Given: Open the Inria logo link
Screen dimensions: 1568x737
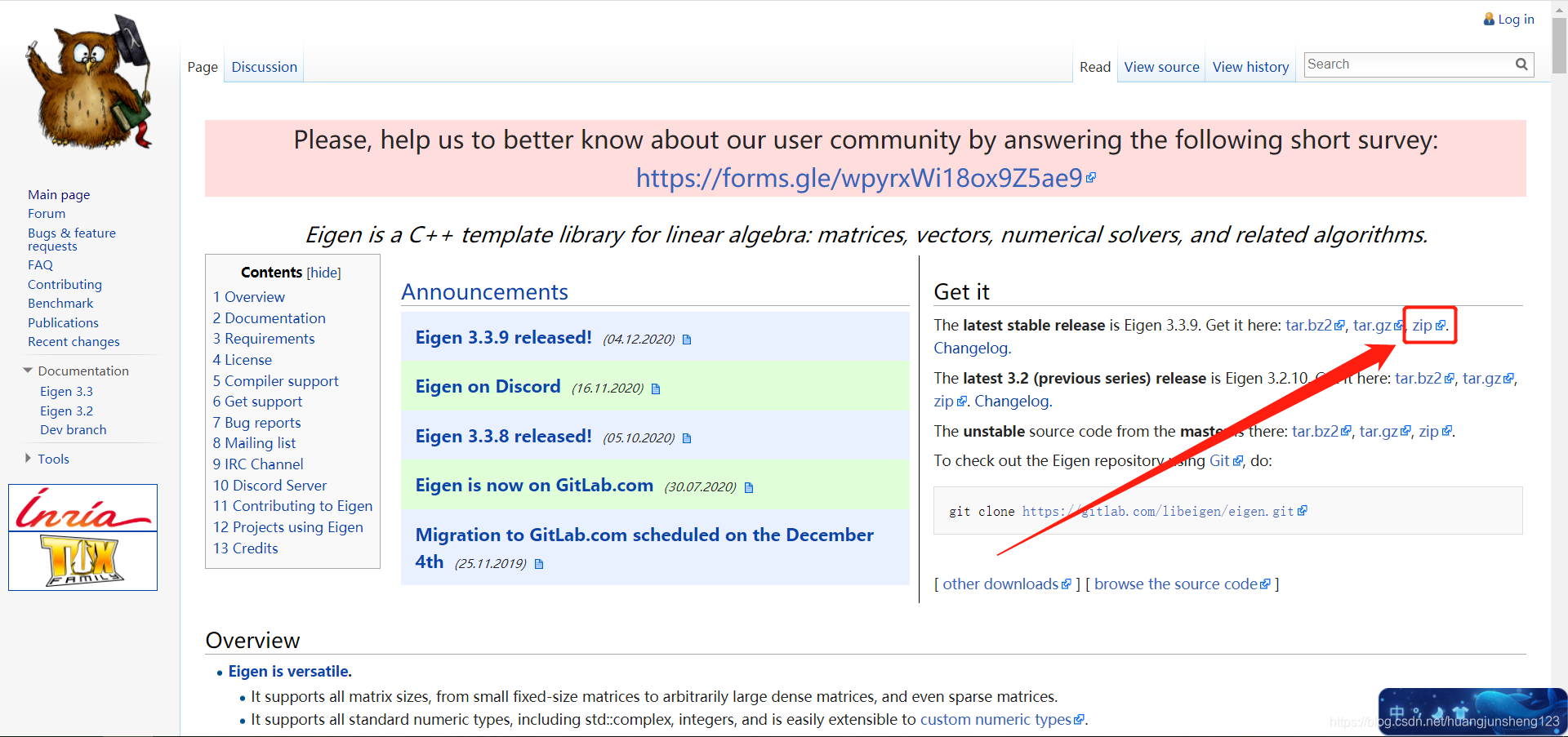Looking at the screenshot, I should pyautogui.click(x=82, y=508).
